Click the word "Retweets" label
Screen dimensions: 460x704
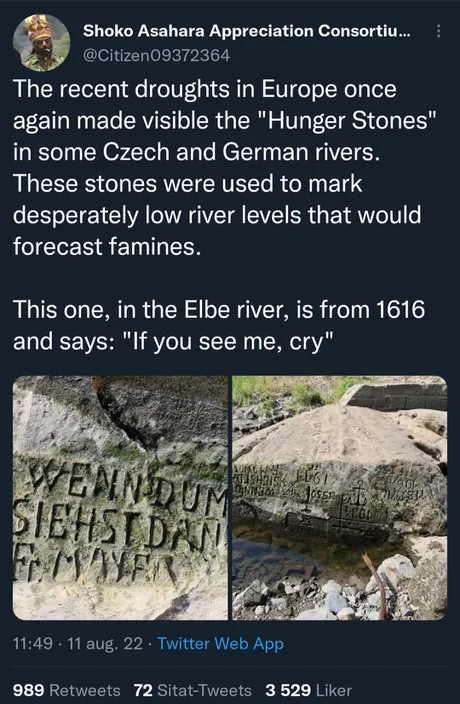point(84,690)
